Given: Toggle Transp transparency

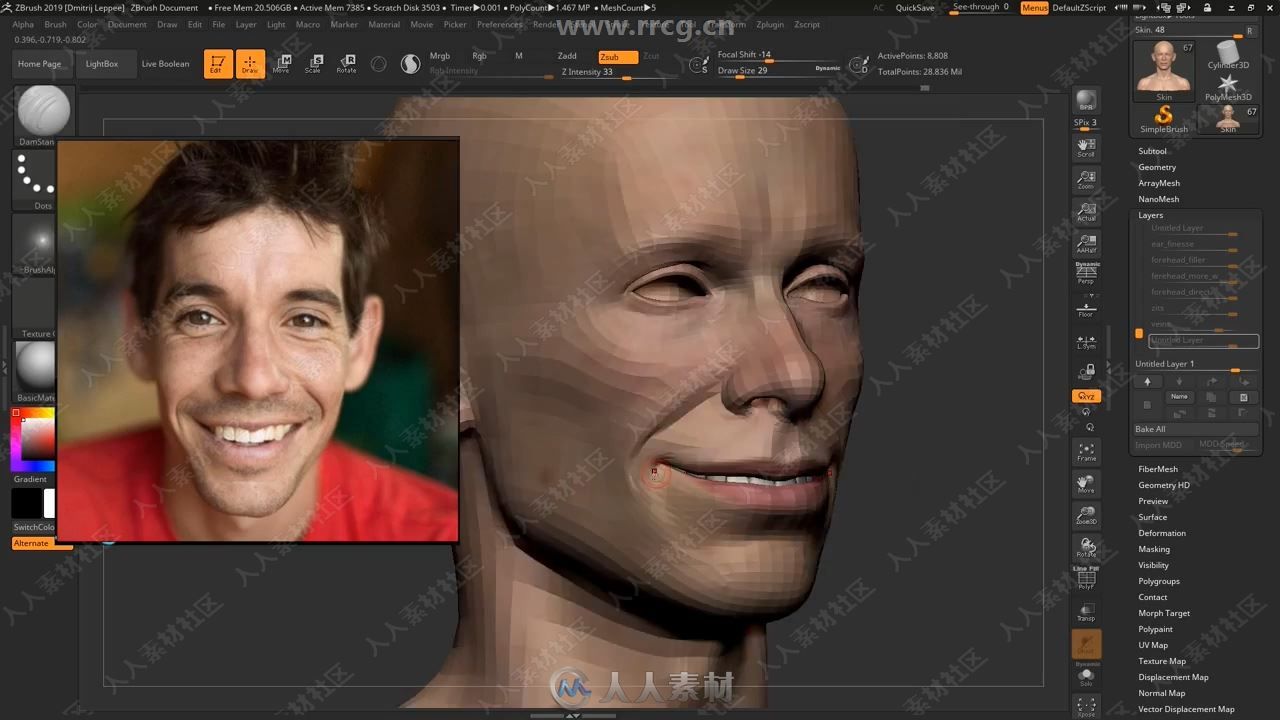Looking at the screenshot, I should [1086, 612].
